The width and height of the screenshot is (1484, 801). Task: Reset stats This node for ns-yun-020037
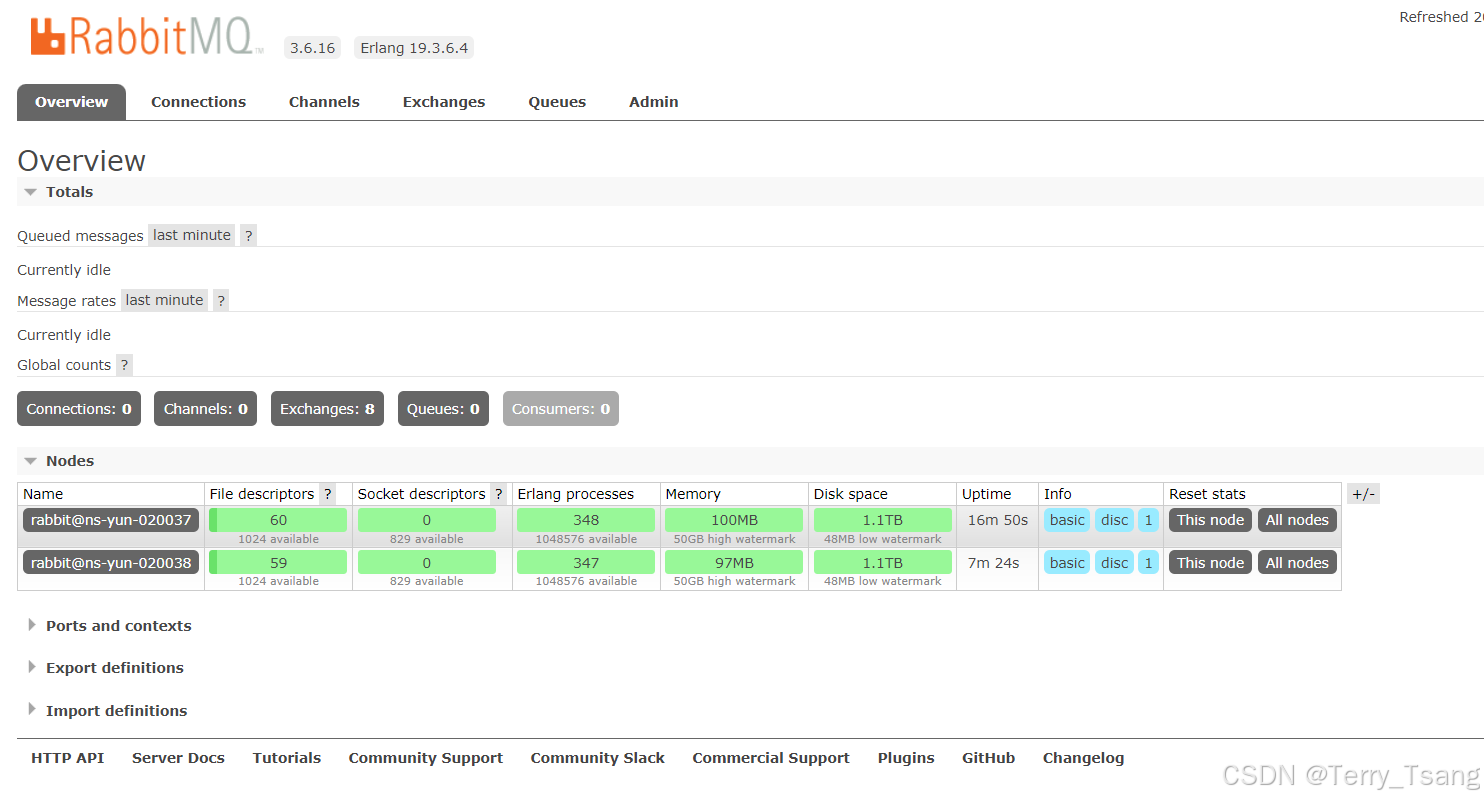[1210, 520]
